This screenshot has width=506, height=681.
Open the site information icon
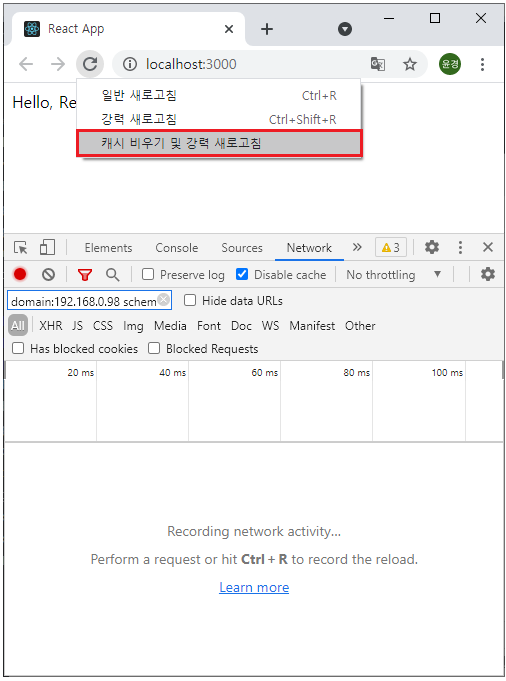[x=129, y=64]
